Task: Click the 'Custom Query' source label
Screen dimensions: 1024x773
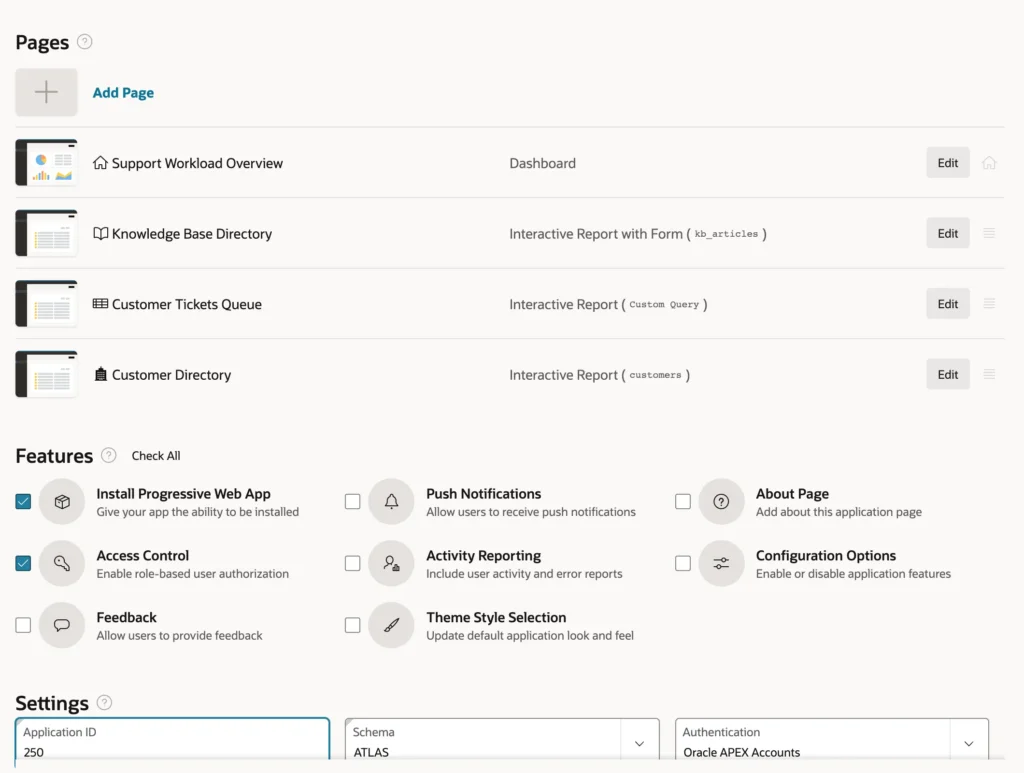Action: pos(664,304)
